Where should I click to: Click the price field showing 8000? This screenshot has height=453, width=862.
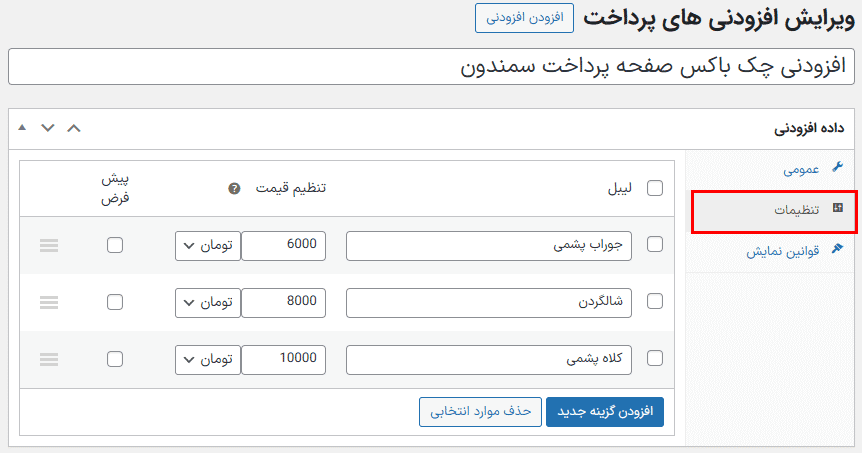284,303
